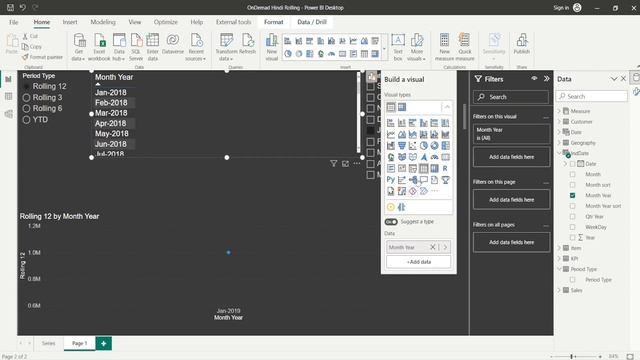This screenshot has height=360, width=640.
Task: Open the Insert ribbon tab
Action: tap(70, 22)
